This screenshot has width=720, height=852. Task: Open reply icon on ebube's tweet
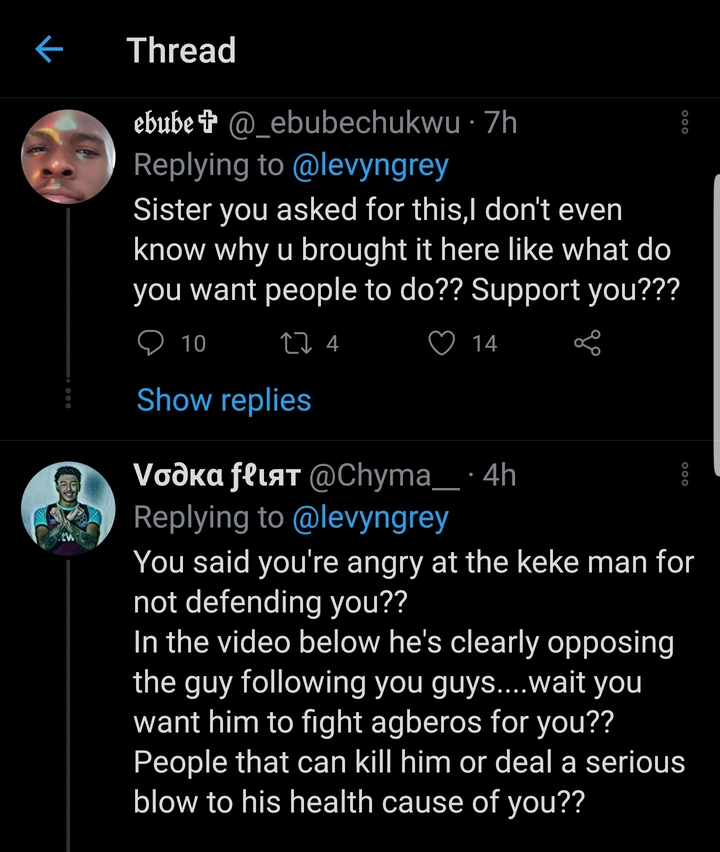pyautogui.click(x=149, y=344)
